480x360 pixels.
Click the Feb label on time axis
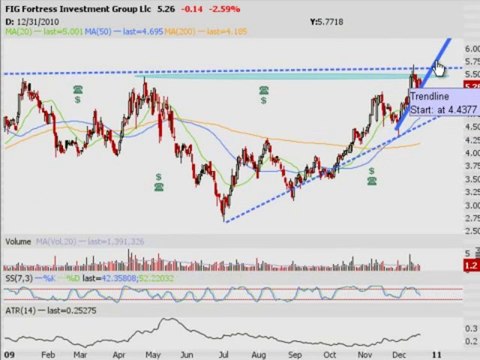click(x=48, y=355)
